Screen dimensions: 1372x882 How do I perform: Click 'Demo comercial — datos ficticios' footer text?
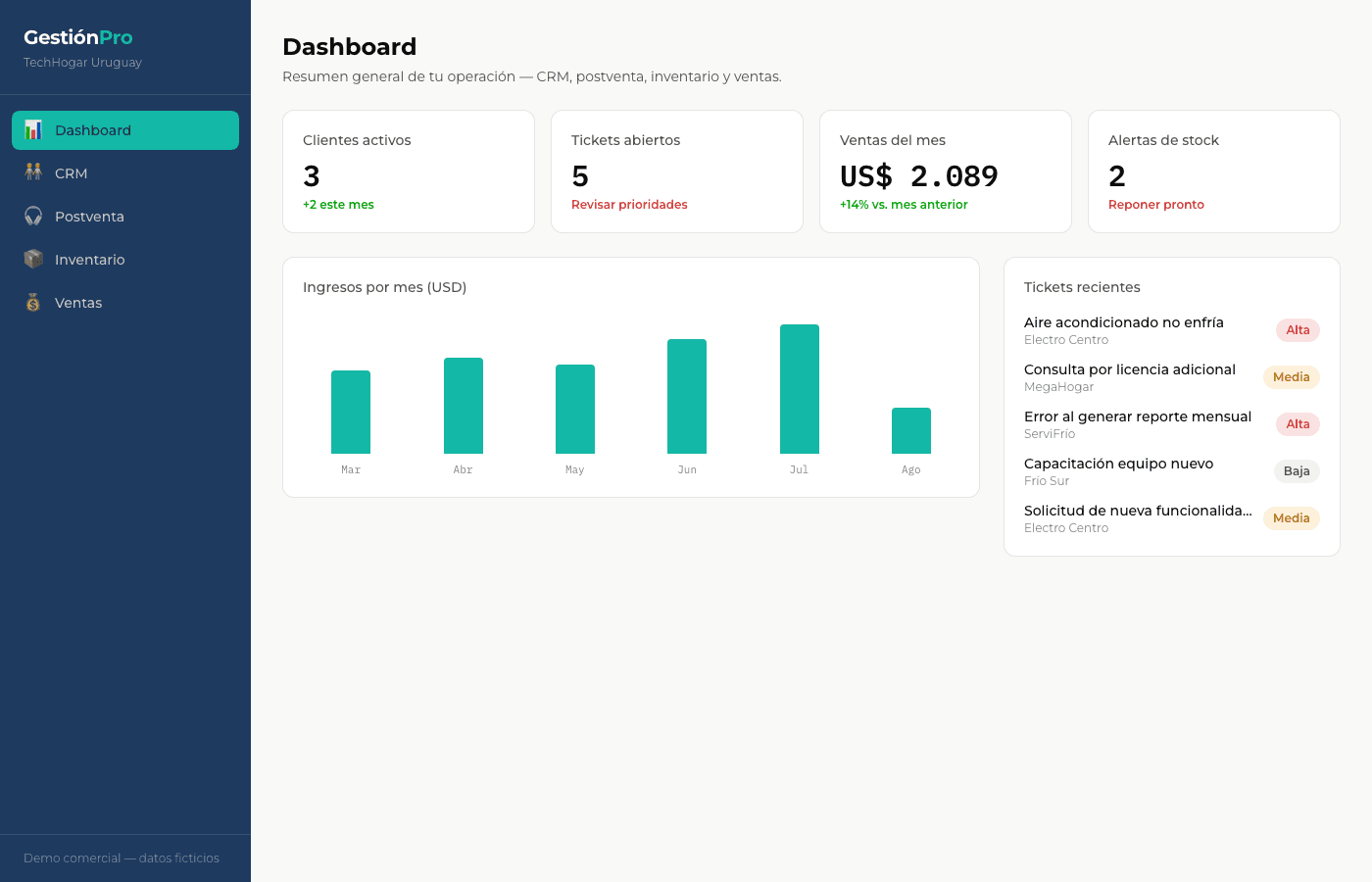(x=122, y=858)
